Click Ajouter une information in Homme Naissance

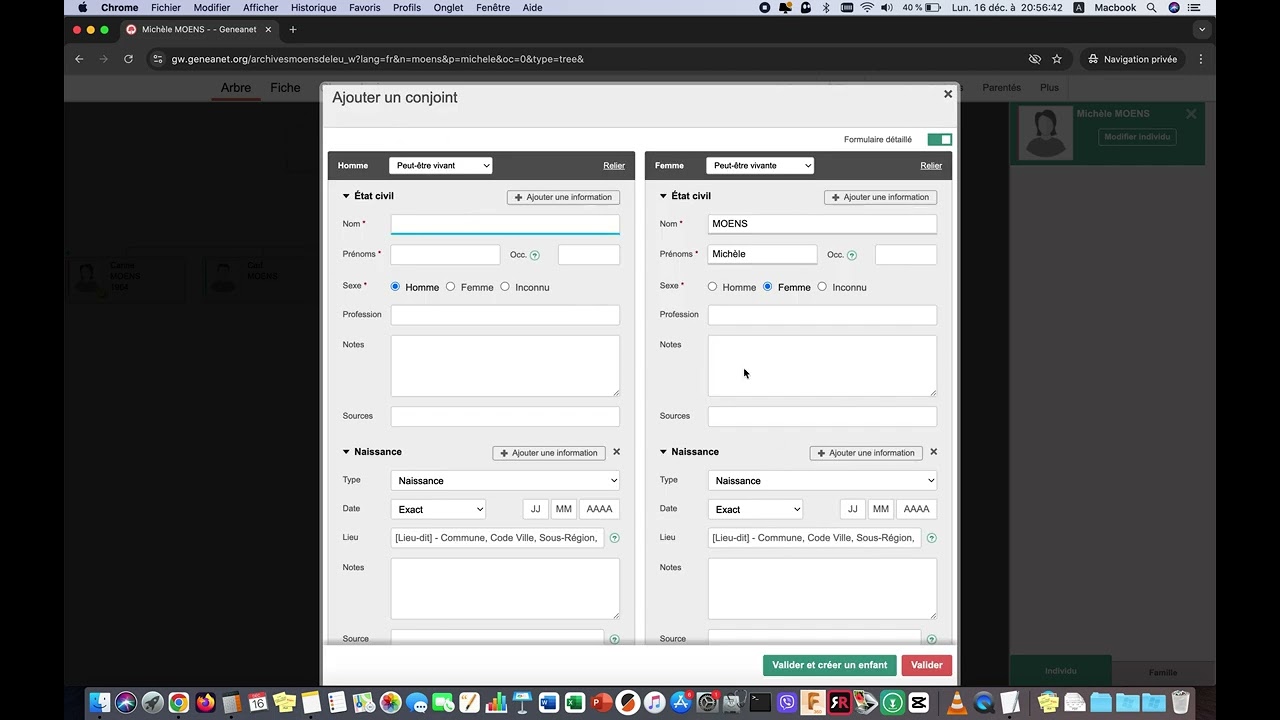pos(549,453)
